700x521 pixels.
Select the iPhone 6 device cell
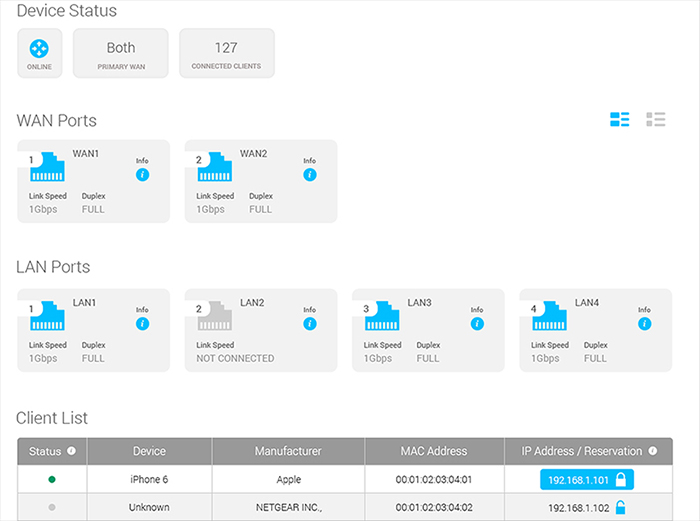point(150,479)
